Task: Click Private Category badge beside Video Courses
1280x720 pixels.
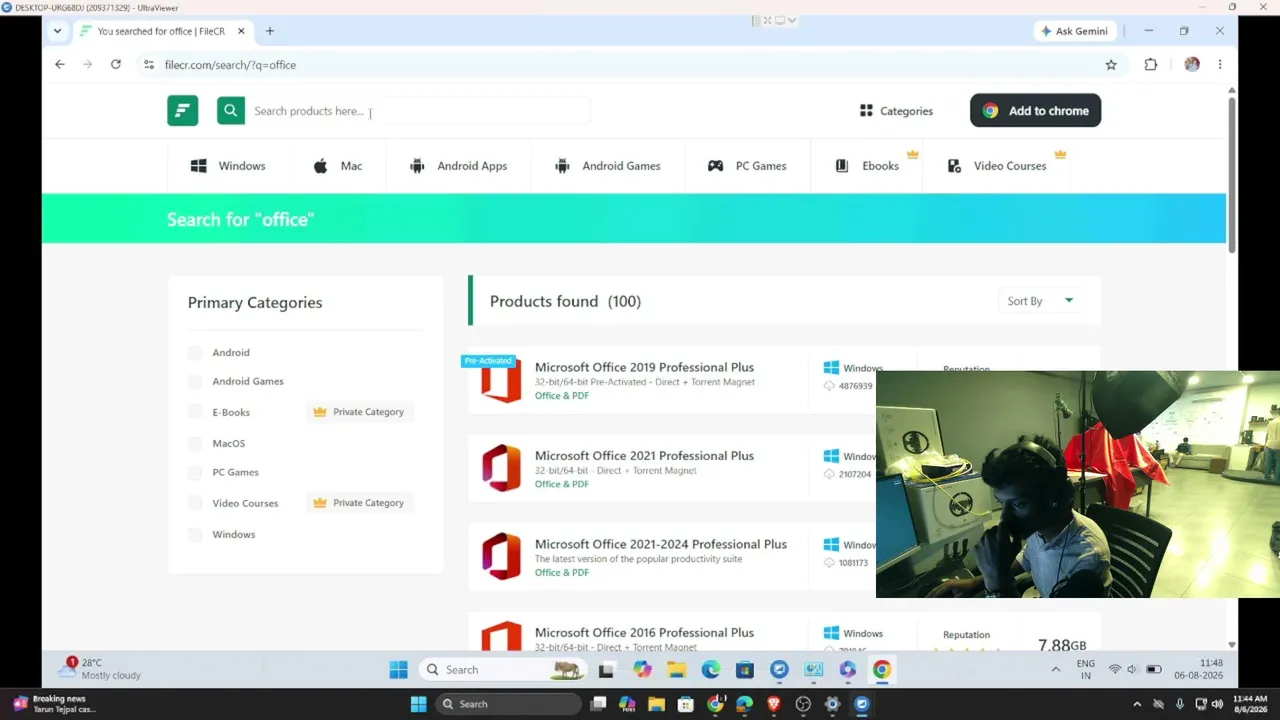Action: [359, 503]
